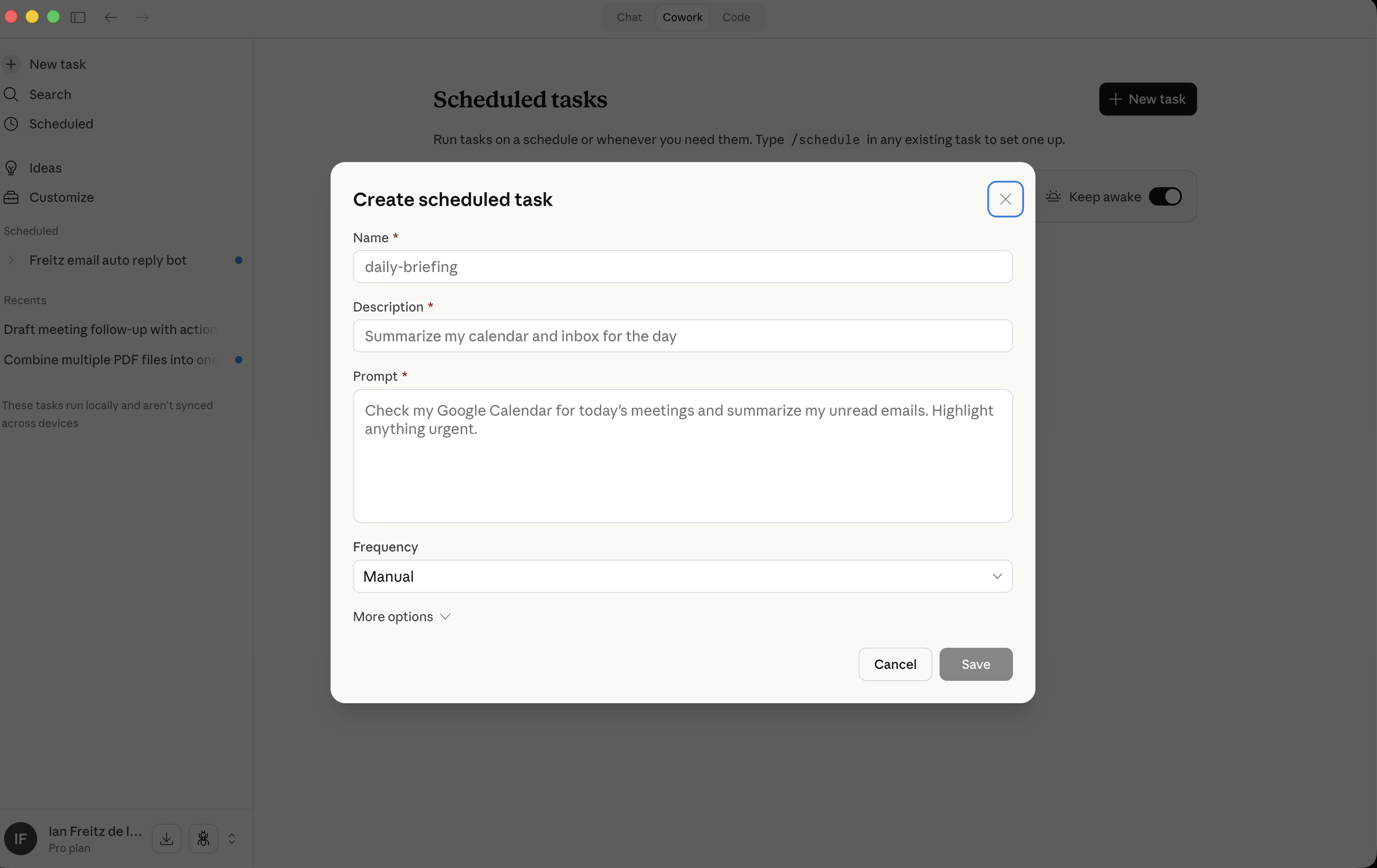Screen dimensions: 1377x868
Task: Expand account menu chevron beside profile
Action: [232, 838]
